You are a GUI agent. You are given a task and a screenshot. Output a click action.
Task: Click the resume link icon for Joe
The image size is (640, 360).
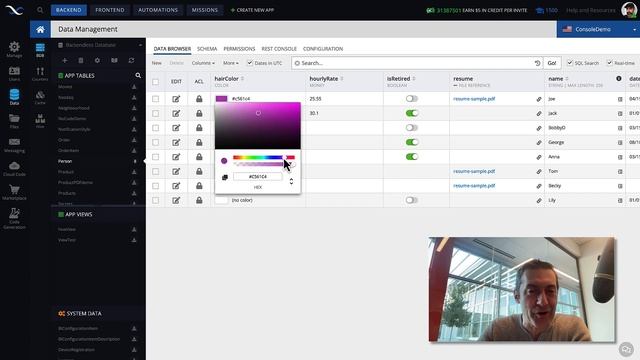(x=539, y=99)
